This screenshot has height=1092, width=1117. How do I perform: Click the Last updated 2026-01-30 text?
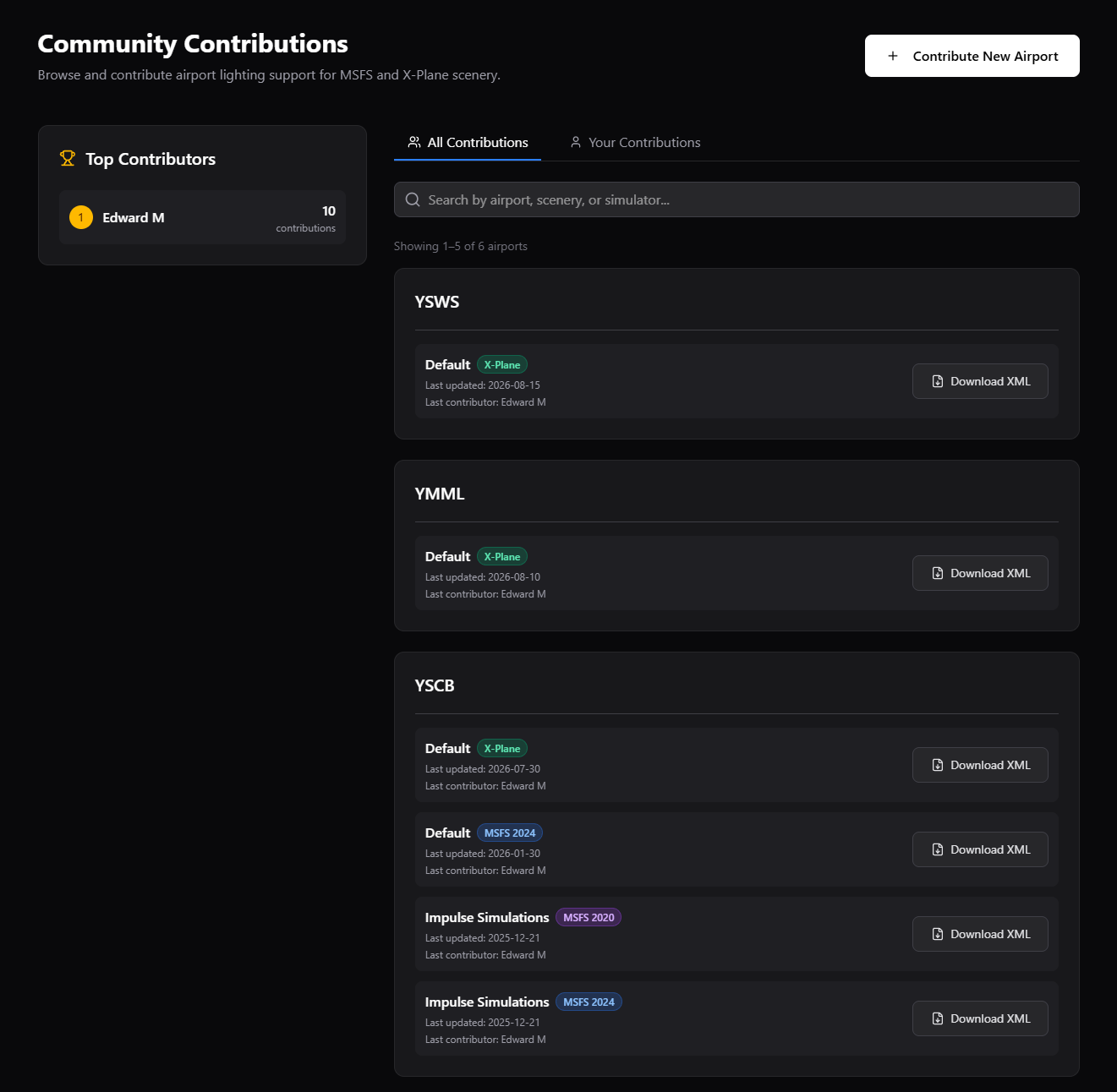(x=483, y=853)
